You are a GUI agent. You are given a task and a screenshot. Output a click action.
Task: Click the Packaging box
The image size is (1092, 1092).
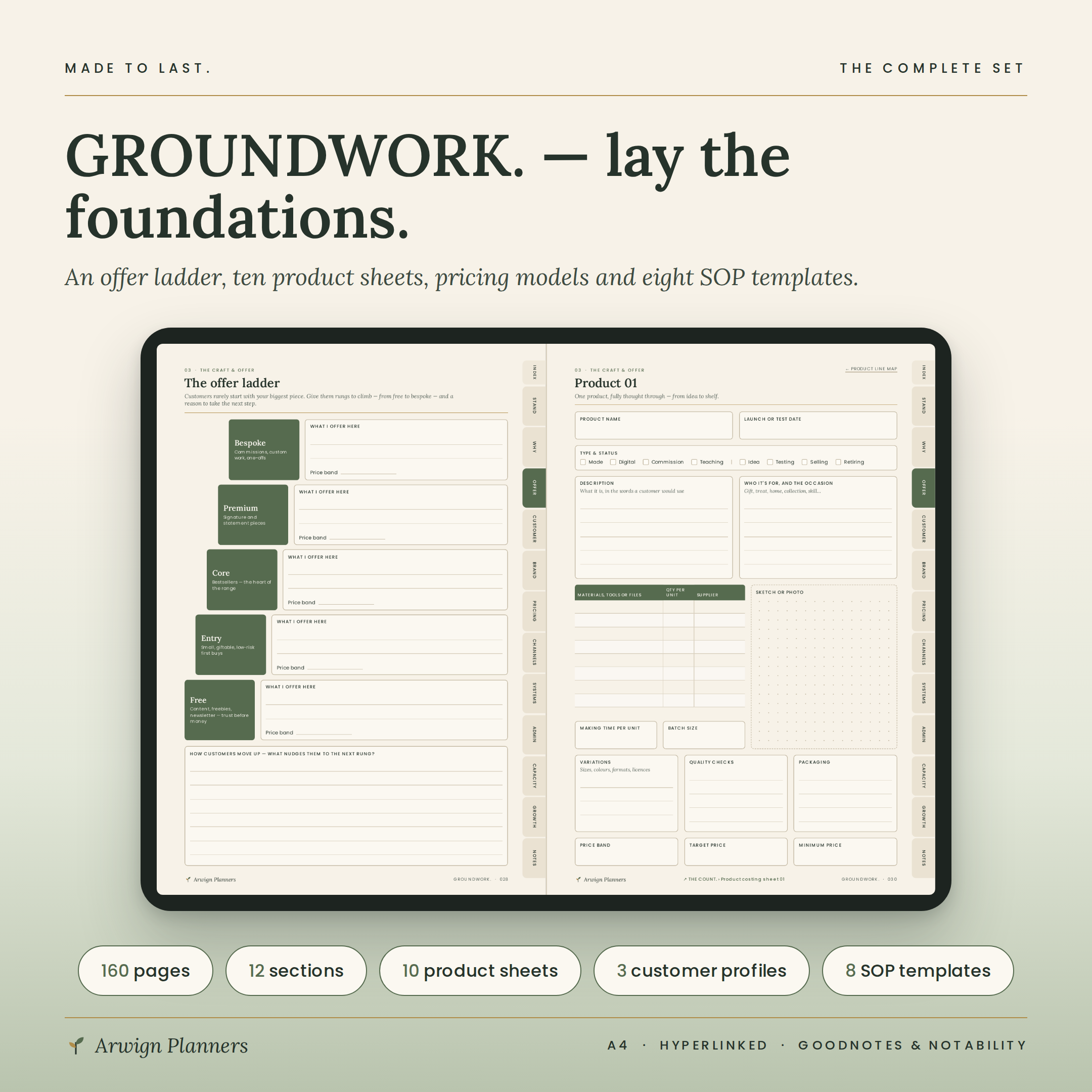tap(845, 794)
